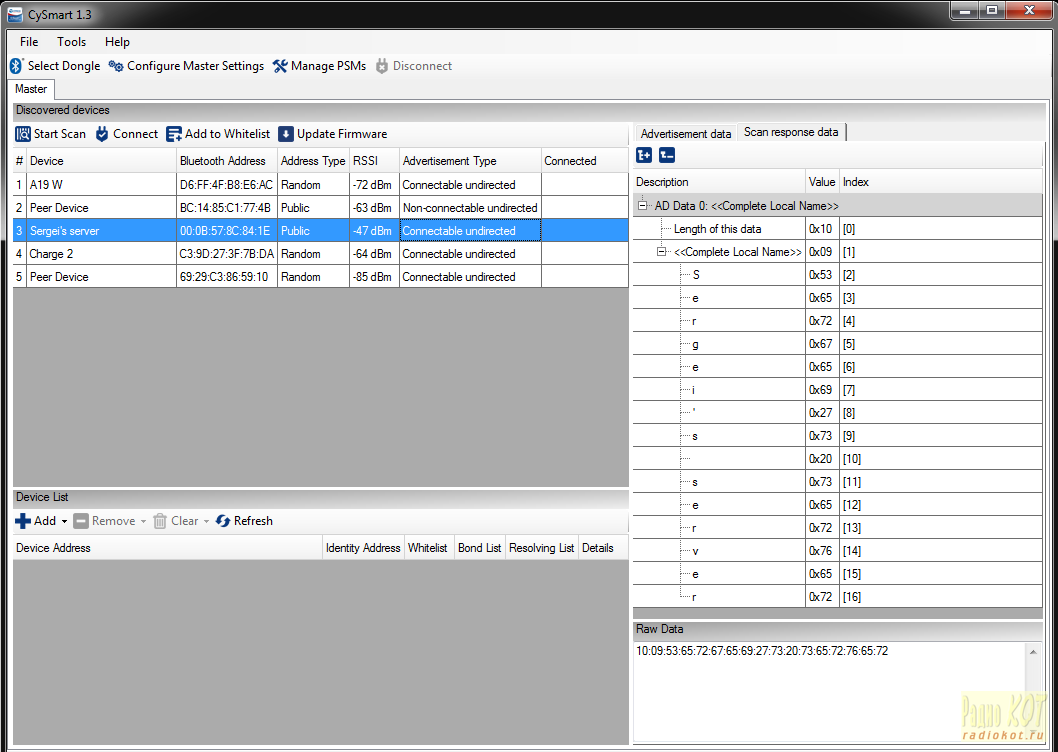
Task: Click the Advertisement Type column header
Action: [470, 161]
